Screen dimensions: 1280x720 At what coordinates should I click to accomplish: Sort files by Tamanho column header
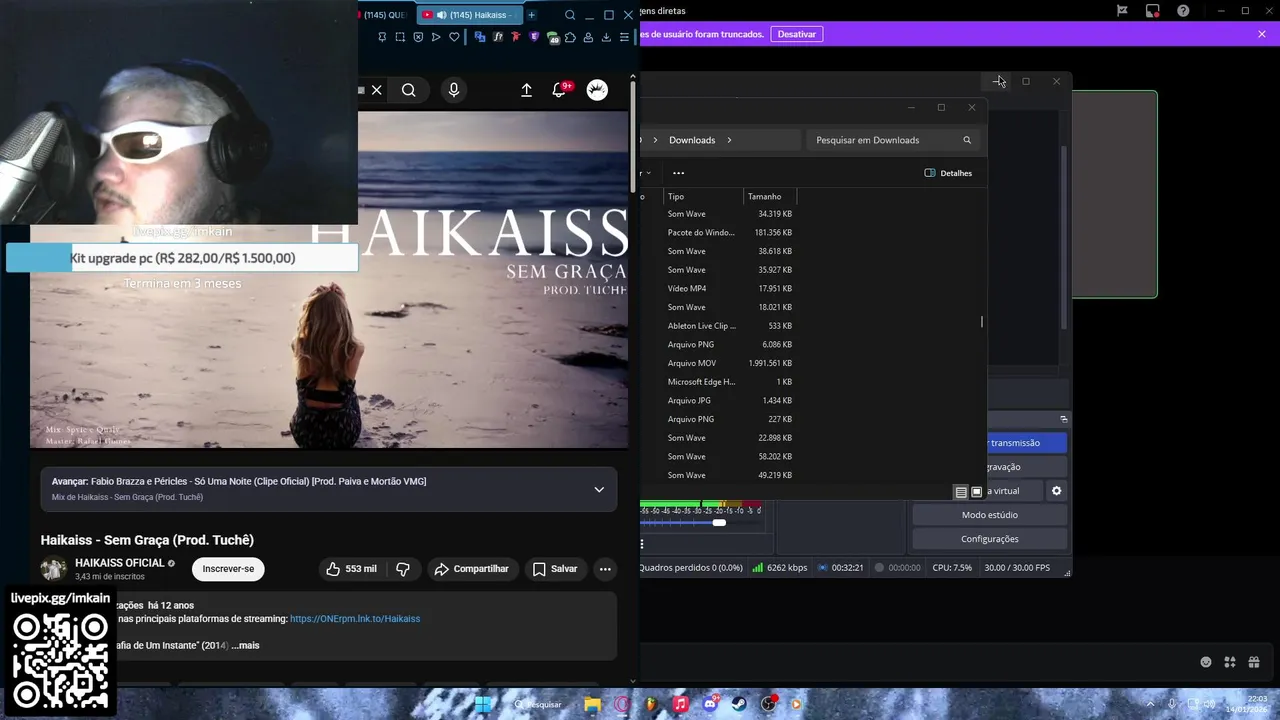770,197
